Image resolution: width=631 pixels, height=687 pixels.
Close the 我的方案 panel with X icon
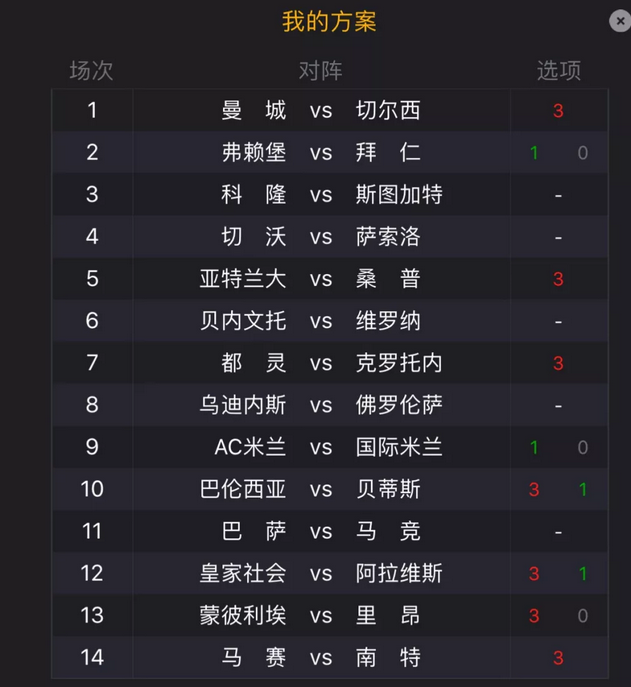pyautogui.click(x=620, y=21)
